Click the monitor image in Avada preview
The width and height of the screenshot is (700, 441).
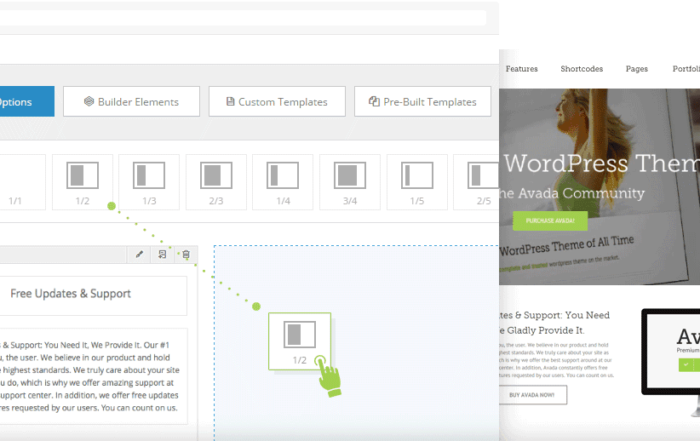671,362
